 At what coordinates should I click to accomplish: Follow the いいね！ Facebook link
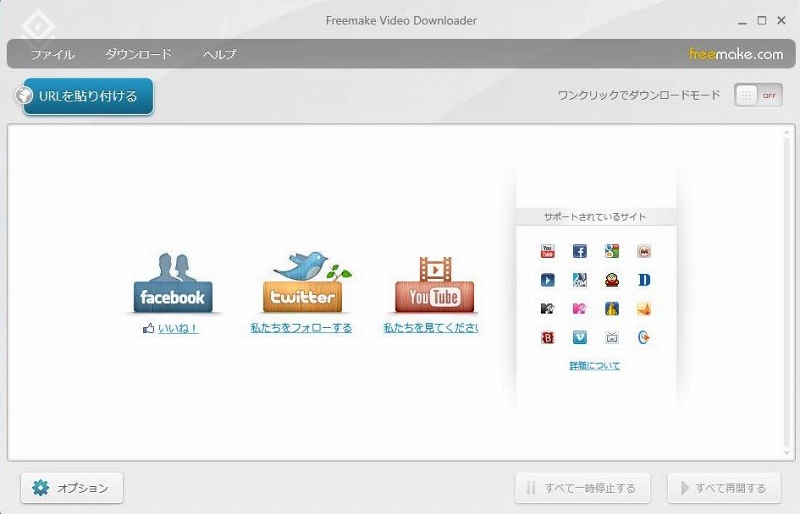tap(178, 328)
